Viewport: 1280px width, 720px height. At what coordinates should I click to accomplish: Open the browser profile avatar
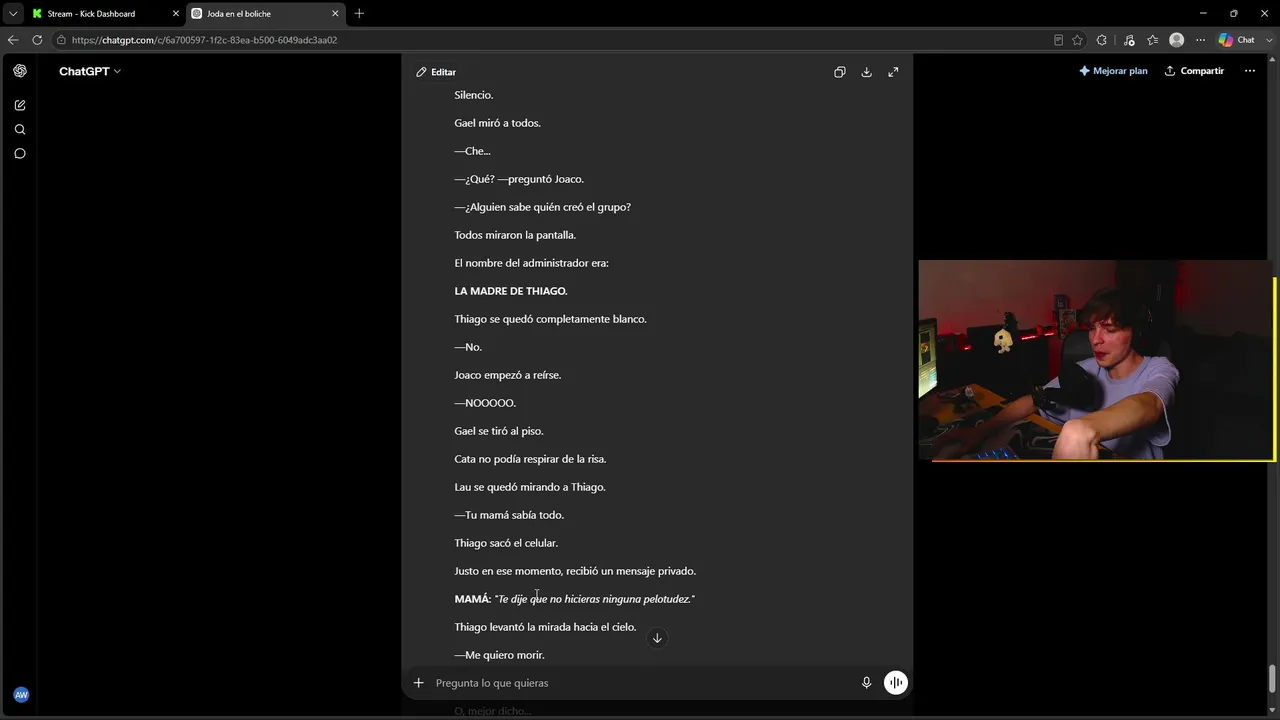tap(1177, 40)
